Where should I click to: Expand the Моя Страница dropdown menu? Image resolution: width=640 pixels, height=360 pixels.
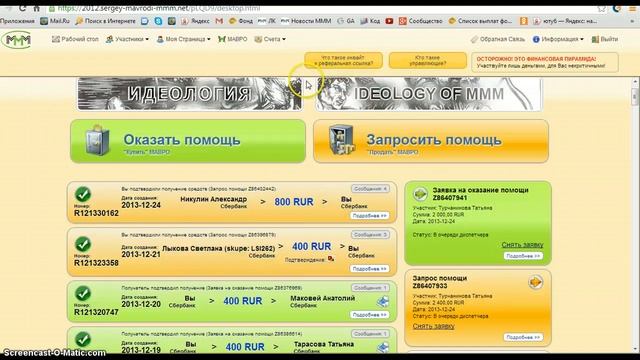(x=183, y=39)
